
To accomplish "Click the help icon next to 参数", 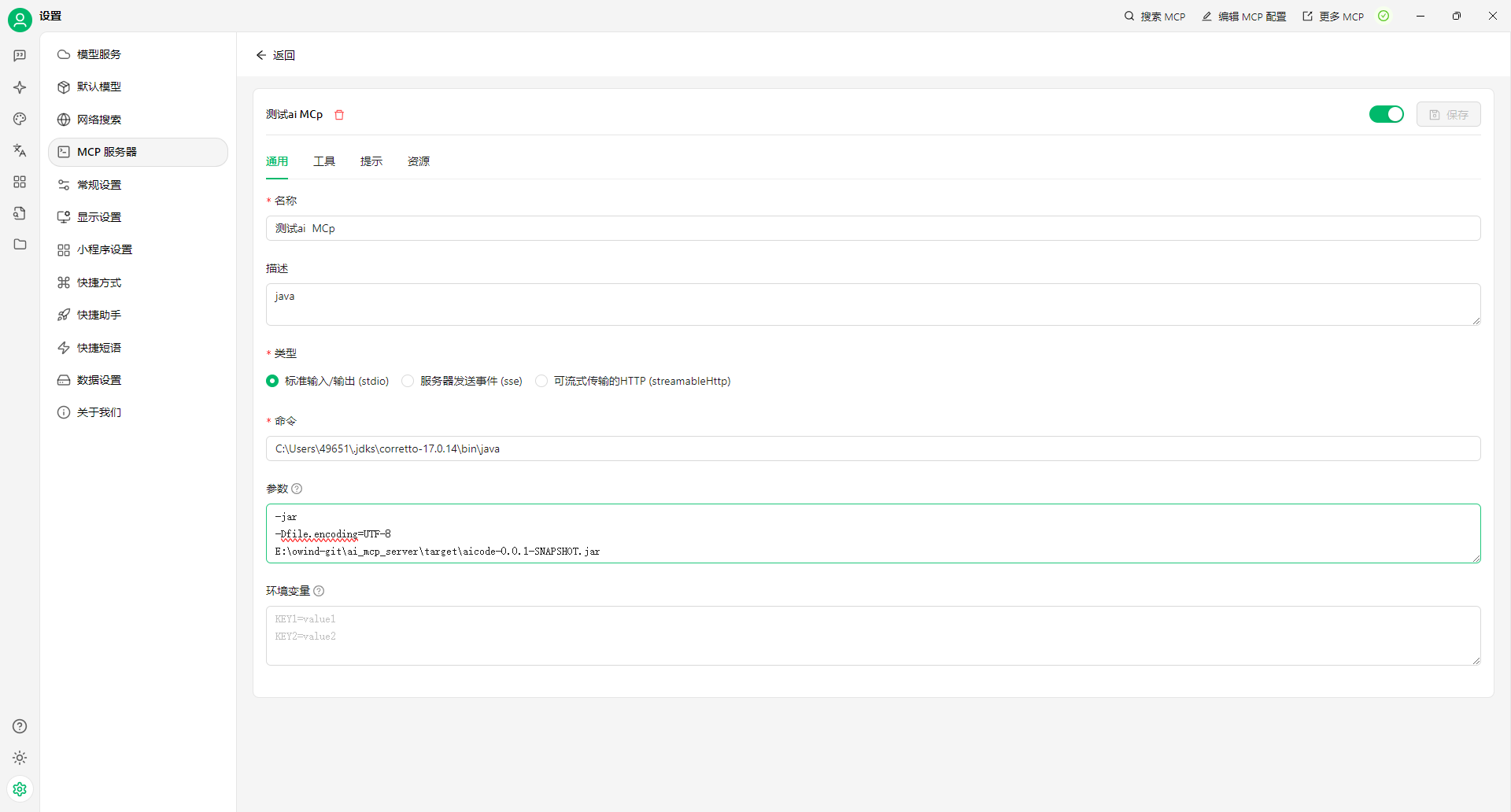I will pos(297,489).
